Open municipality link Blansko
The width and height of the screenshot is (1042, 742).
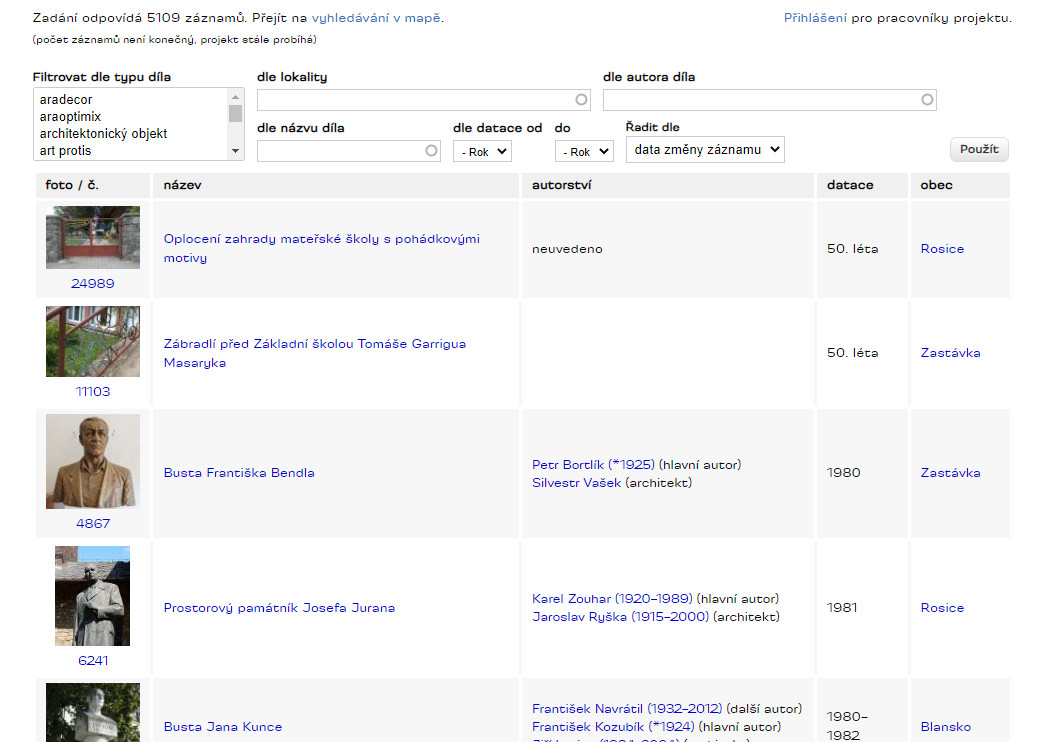coord(945,727)
